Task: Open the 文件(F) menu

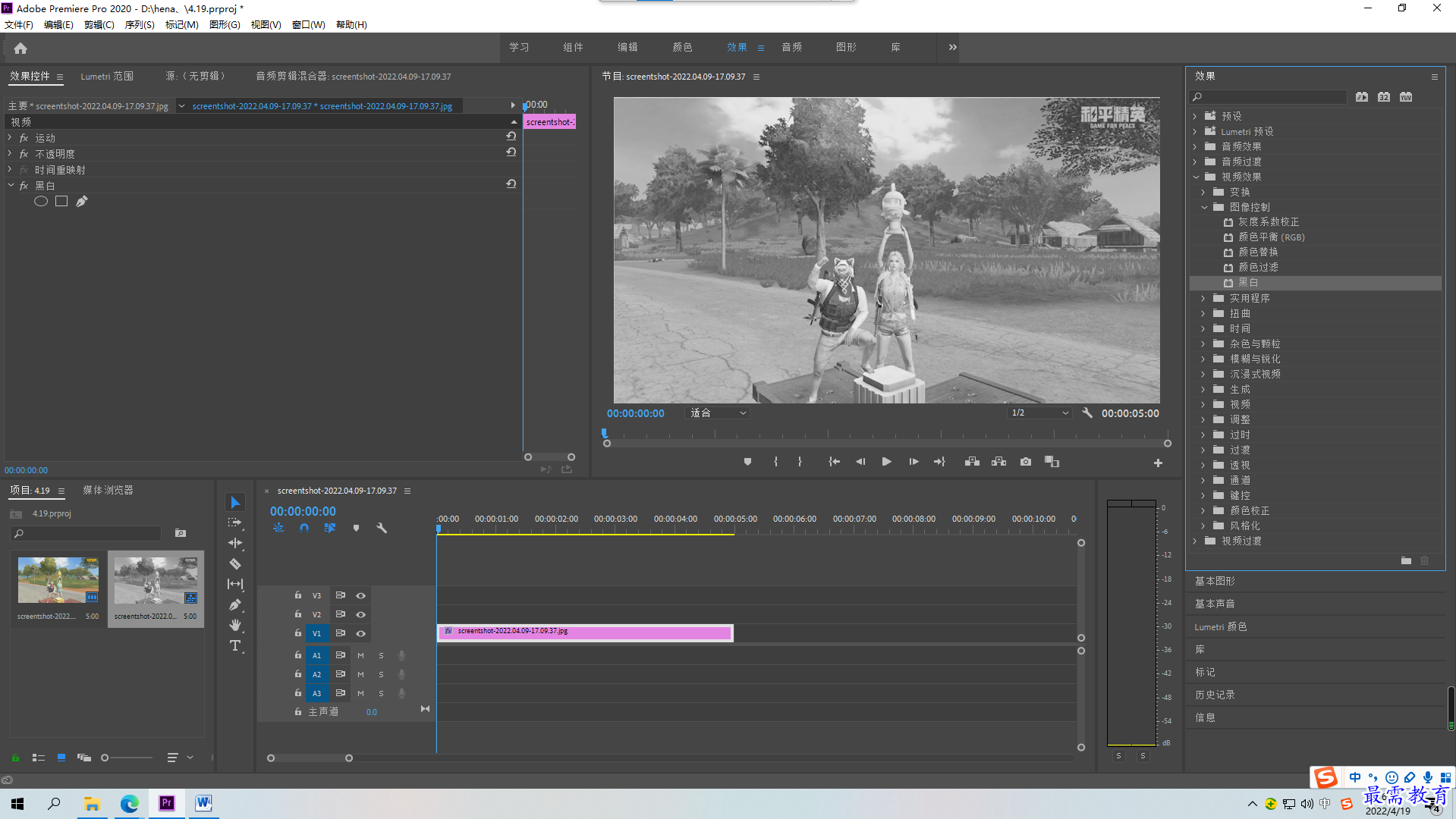Action: point(19,25)
